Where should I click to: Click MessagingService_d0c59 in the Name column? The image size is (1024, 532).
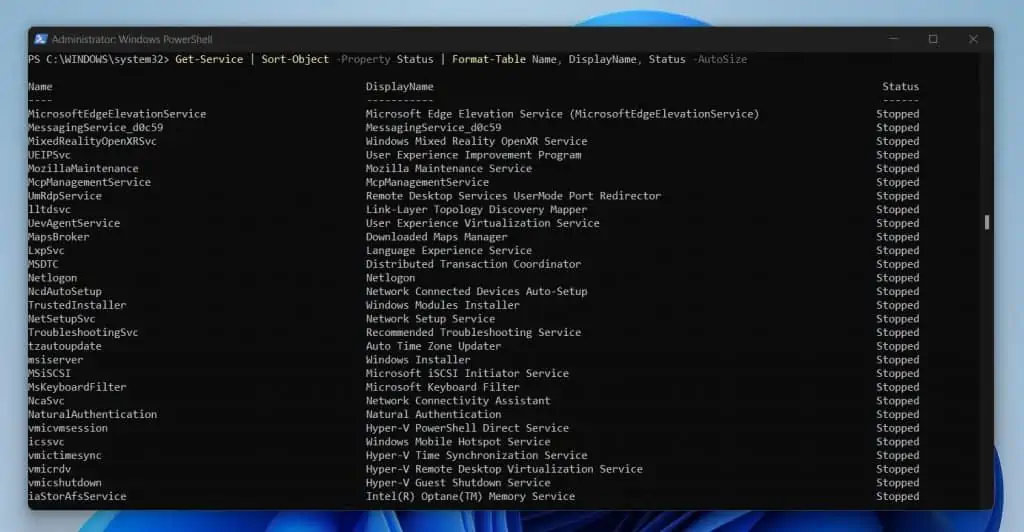click(95, 128)
